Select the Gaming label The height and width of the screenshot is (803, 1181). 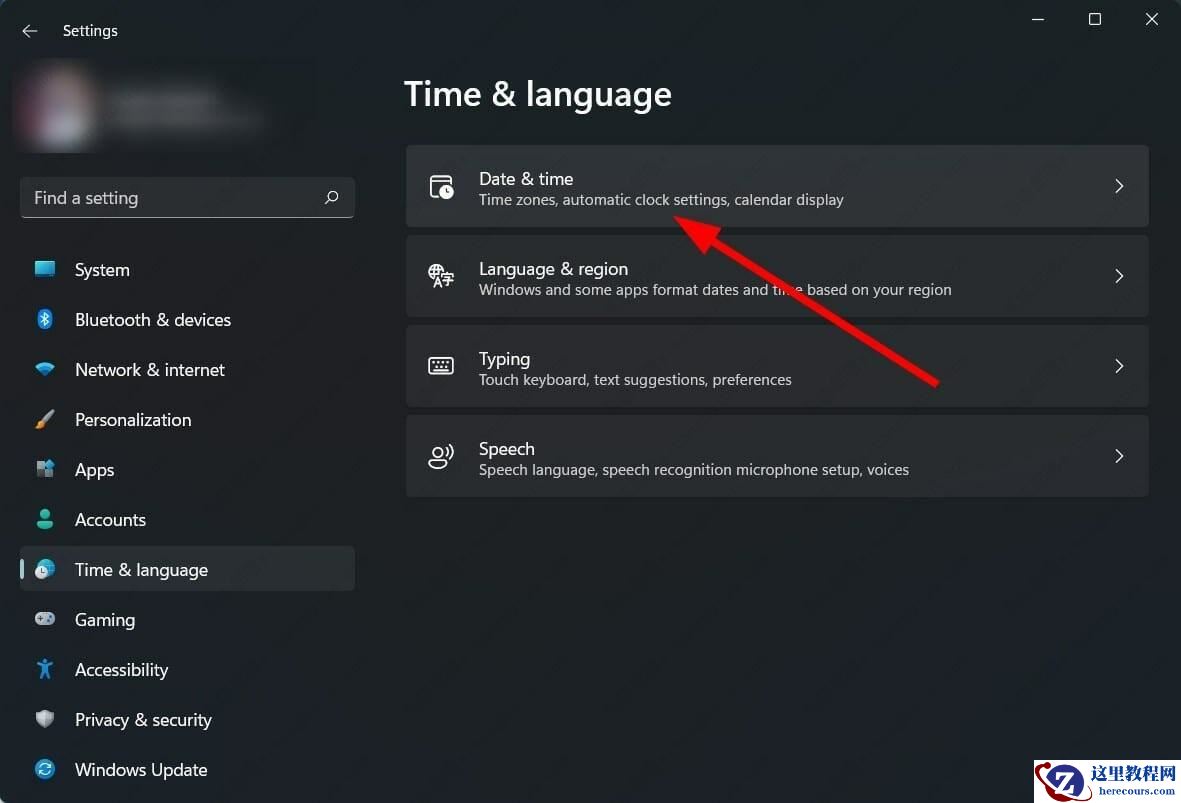(105, 620)
